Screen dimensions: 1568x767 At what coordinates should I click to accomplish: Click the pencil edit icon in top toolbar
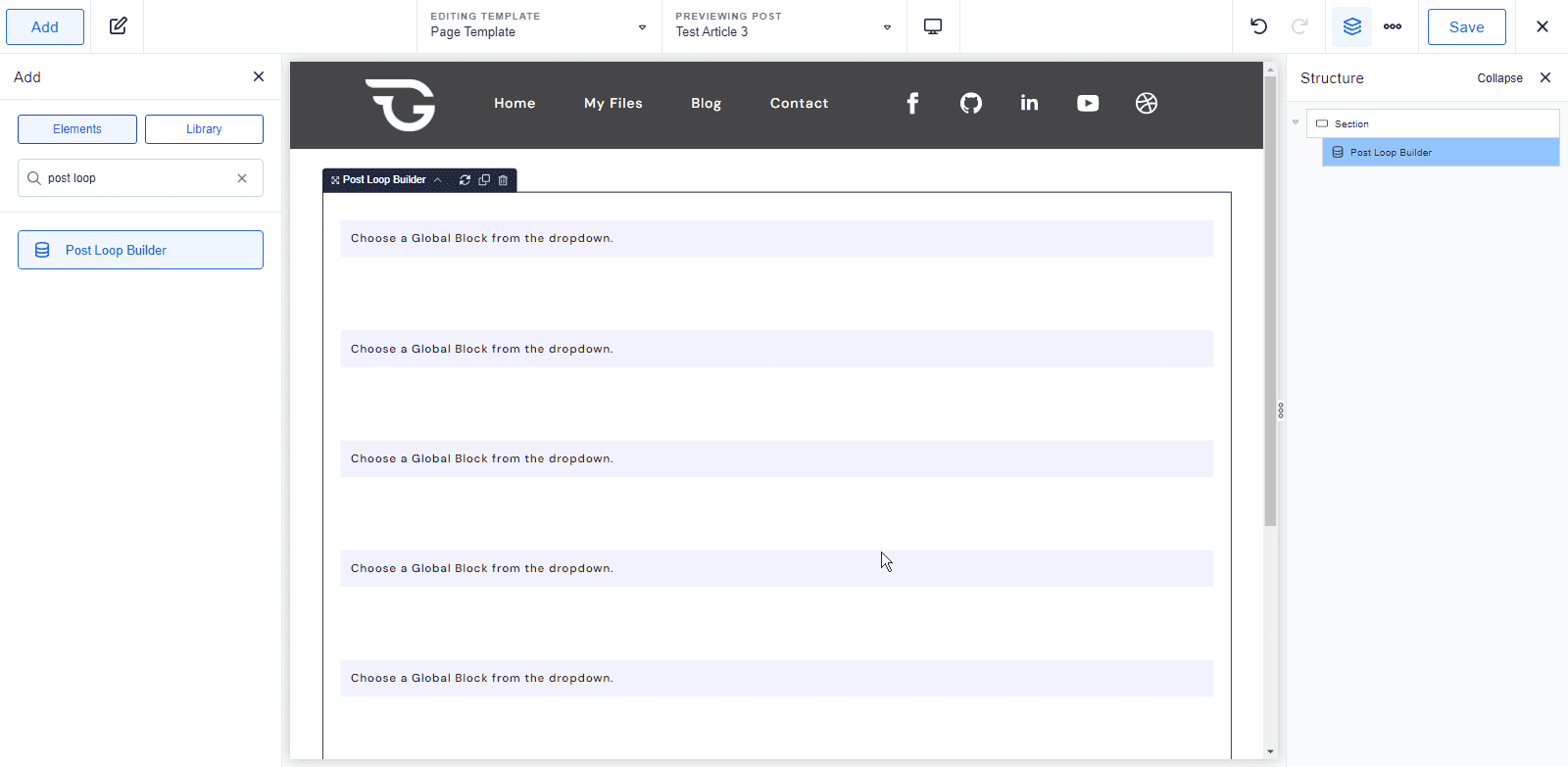(118, 26)
